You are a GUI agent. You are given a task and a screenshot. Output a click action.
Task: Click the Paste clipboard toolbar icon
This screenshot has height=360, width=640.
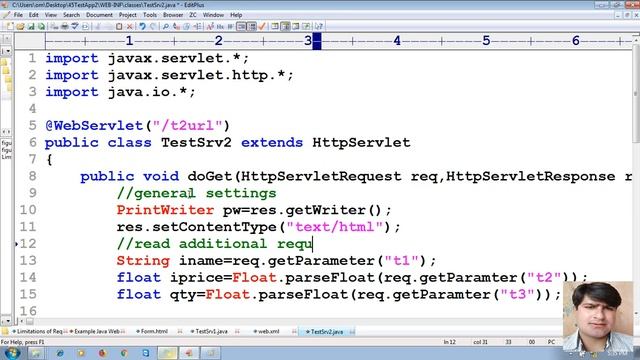point(119,27)
